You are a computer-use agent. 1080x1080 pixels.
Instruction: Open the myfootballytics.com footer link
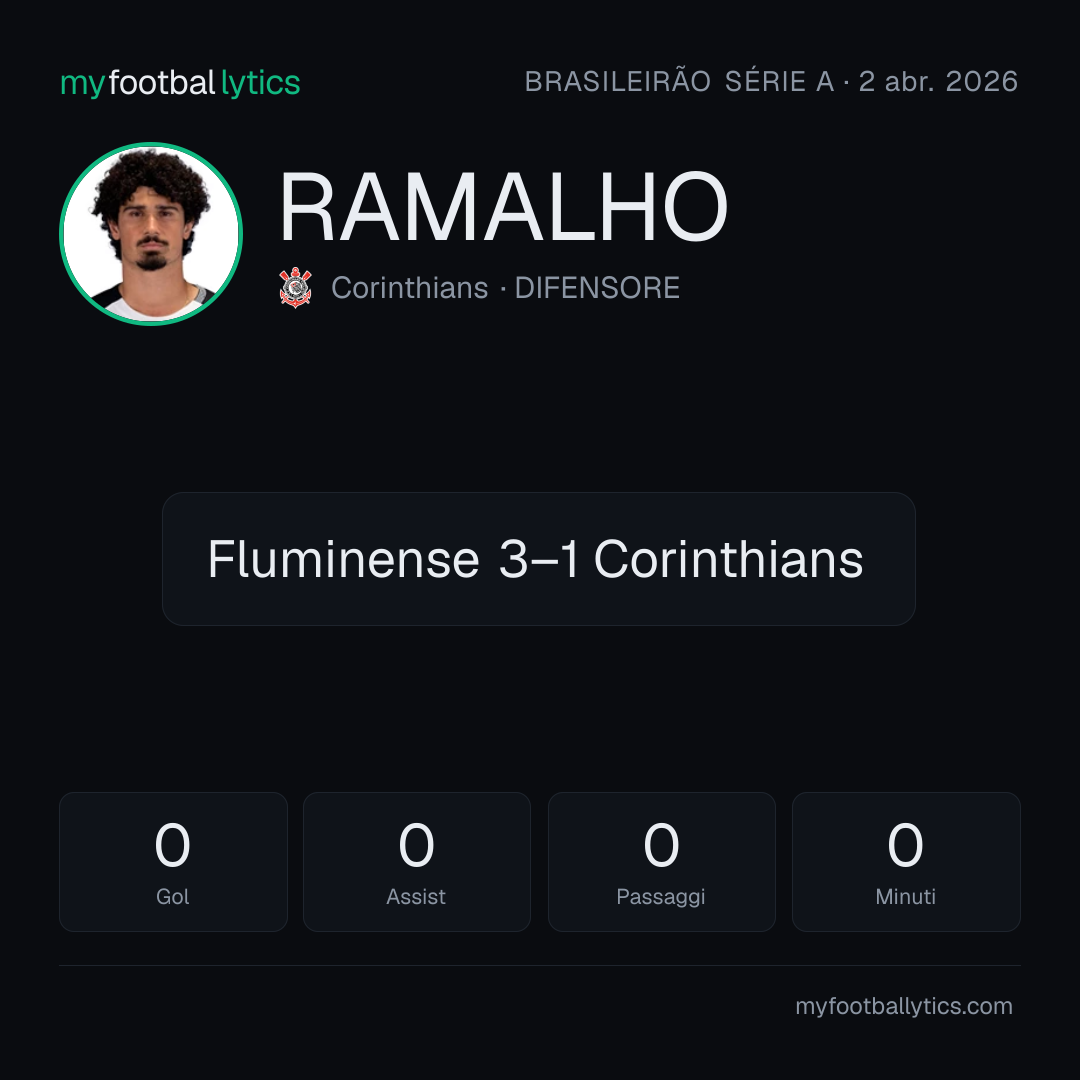(x=904, y=1006)
